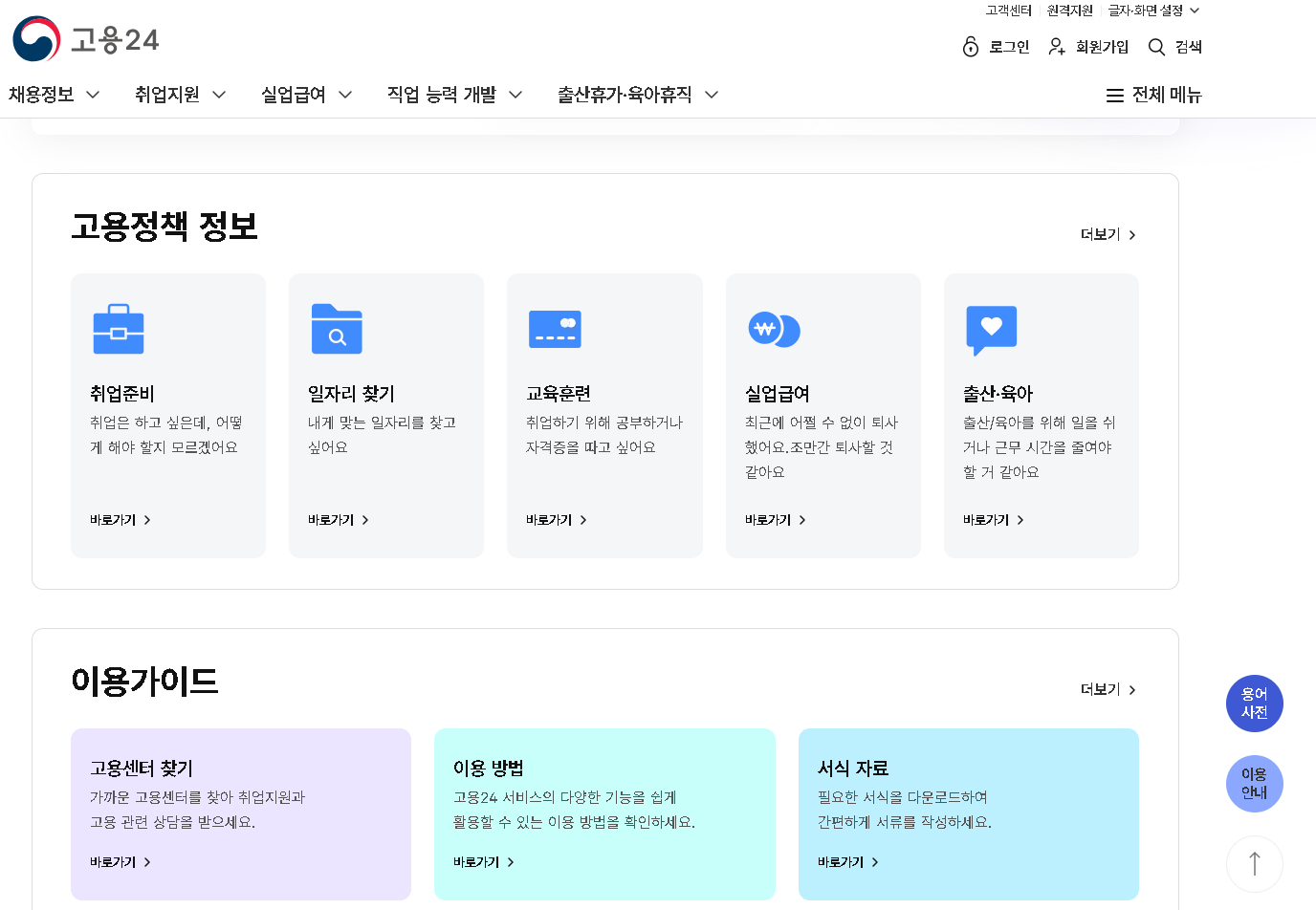The width and height of the screenshot is (1316, 910).
Task: Click the 회원가입 person-plus icon
Action: (x=1057, y=47)
